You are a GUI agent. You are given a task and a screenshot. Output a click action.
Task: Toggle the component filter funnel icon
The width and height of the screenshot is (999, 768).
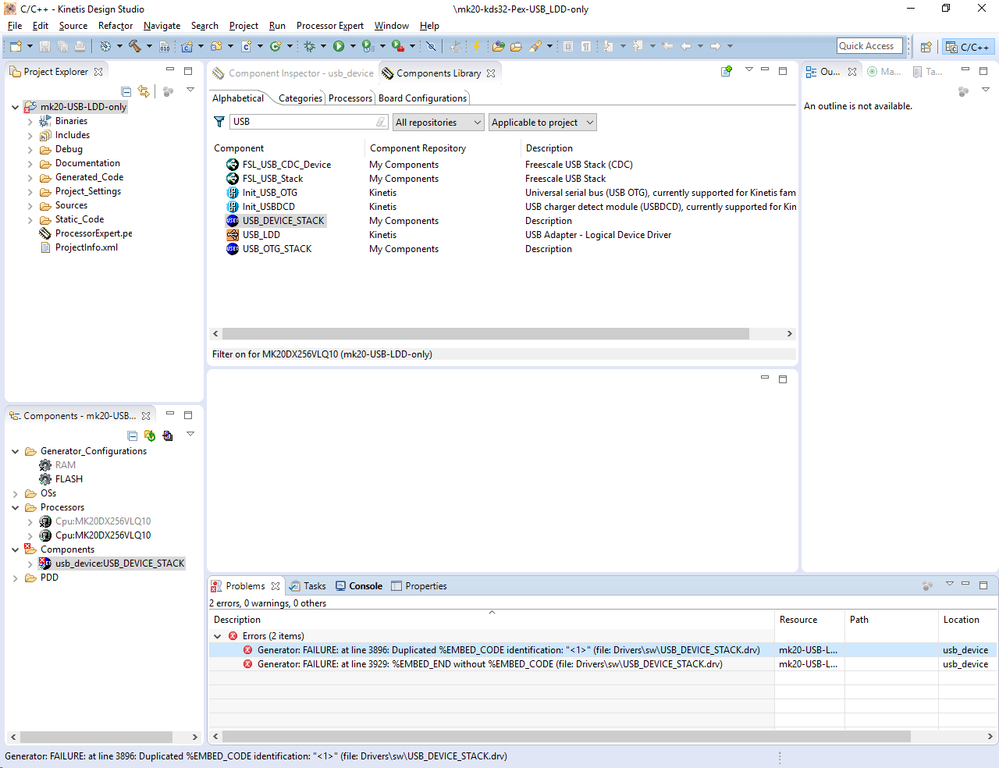pyautogui.click(x=219, y=122)
